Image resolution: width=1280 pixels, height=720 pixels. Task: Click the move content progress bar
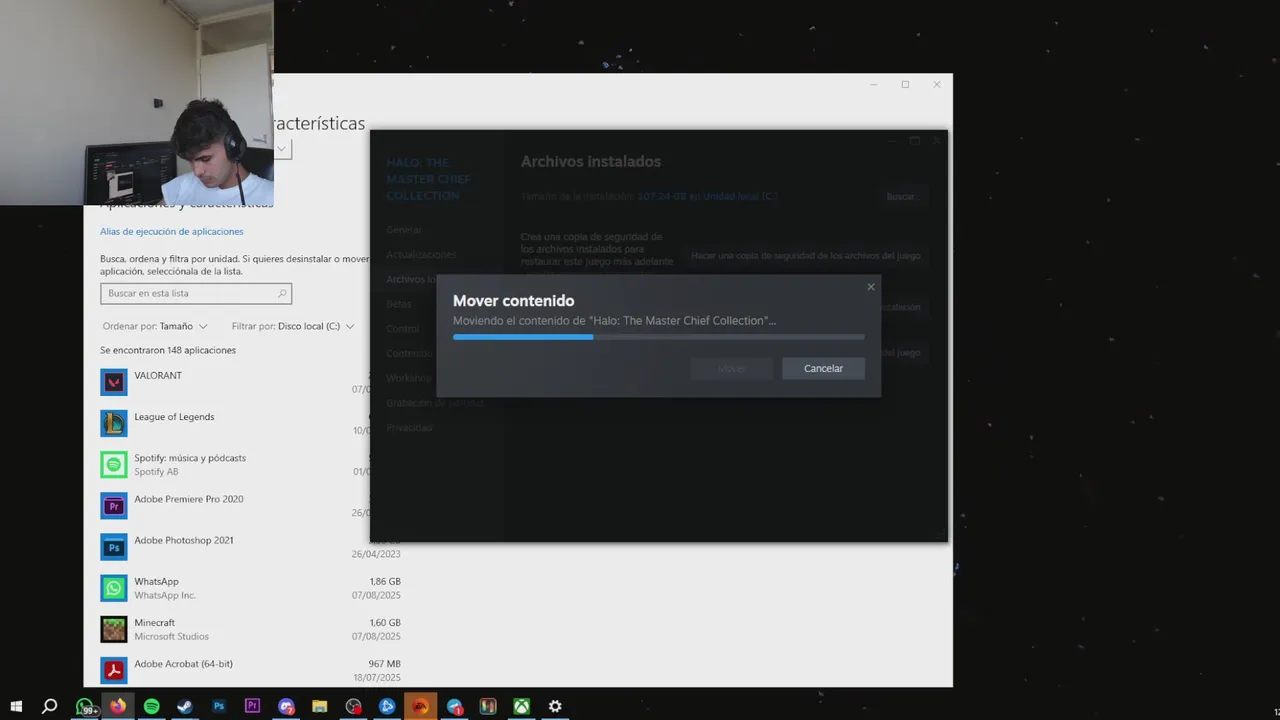[658, 337]
